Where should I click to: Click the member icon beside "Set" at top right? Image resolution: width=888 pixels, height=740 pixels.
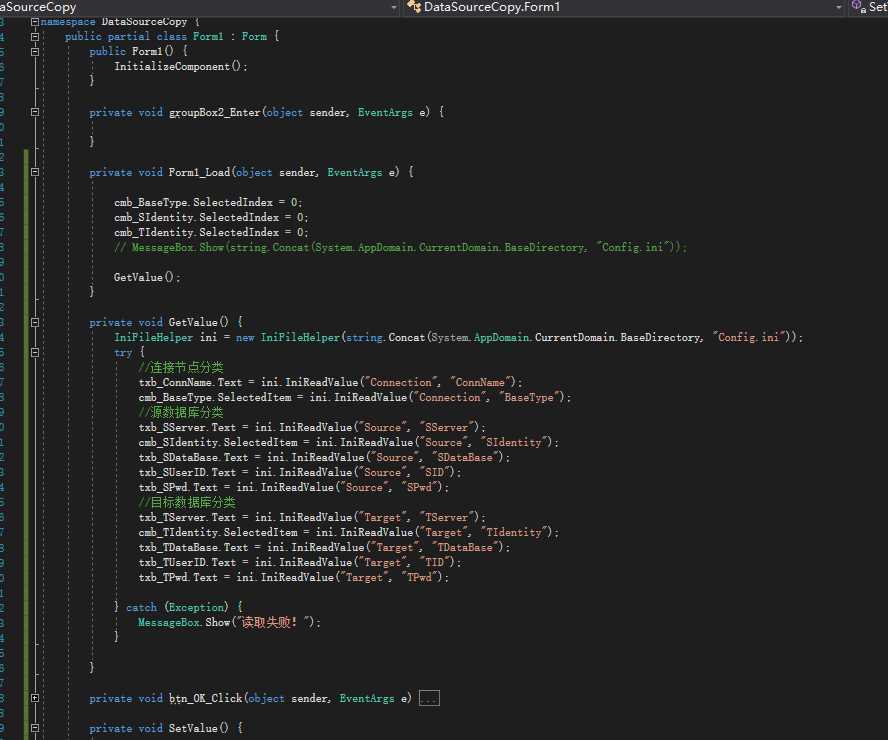point(858,7)
